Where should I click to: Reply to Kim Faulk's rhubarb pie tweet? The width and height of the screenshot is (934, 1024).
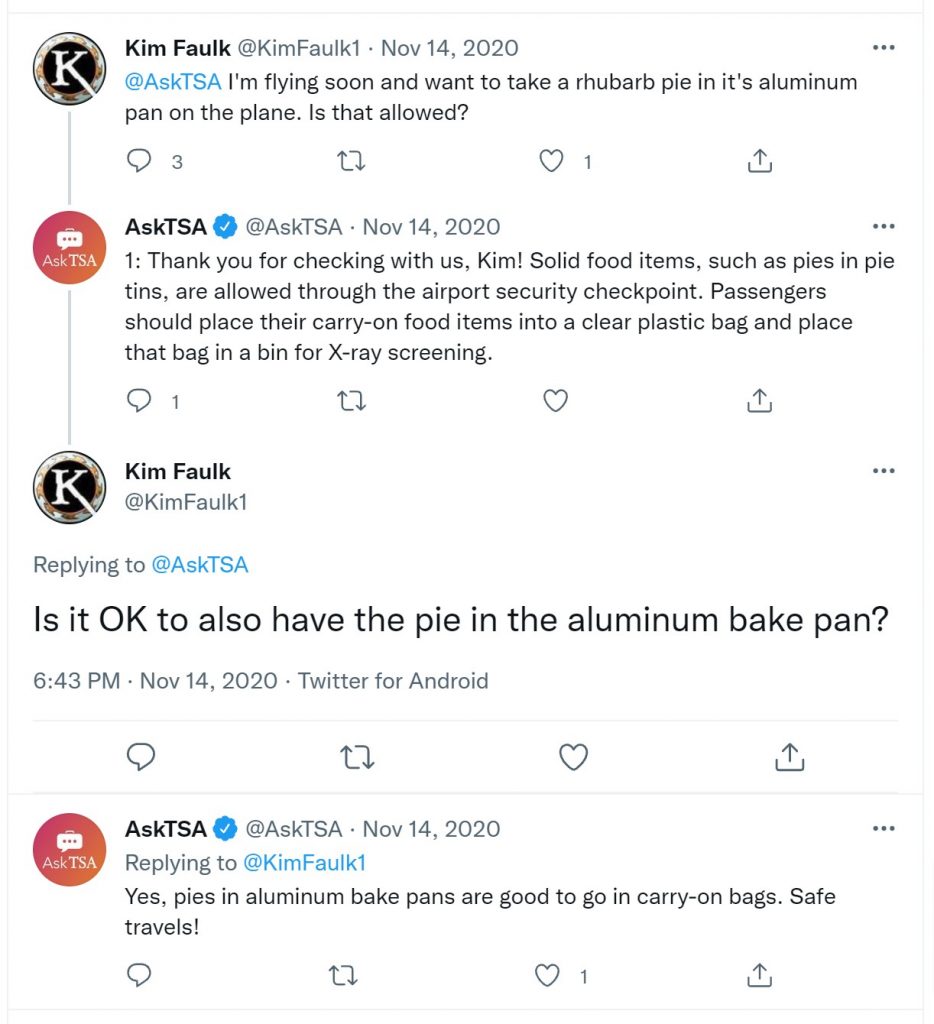pos(138,161)
